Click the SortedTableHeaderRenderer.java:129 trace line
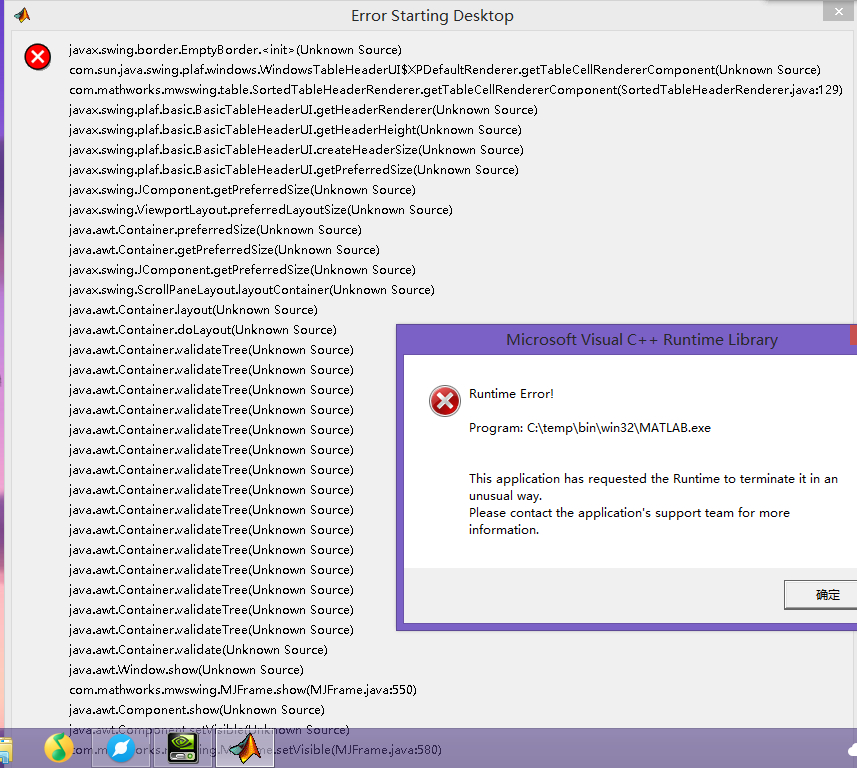Image resolution: width=857 pixels, height=768 pixels. coord(456,90)
